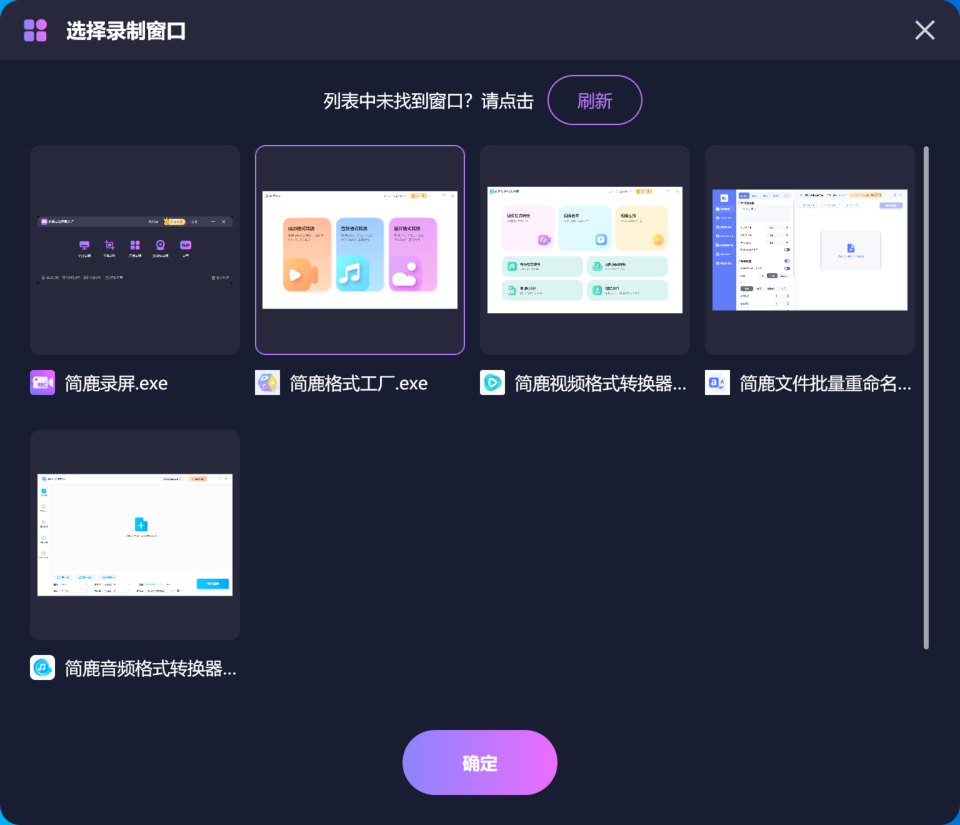Close the window picker dialog
The height and width of the screenshot is (825, 960).
click(x=924, y=30)
